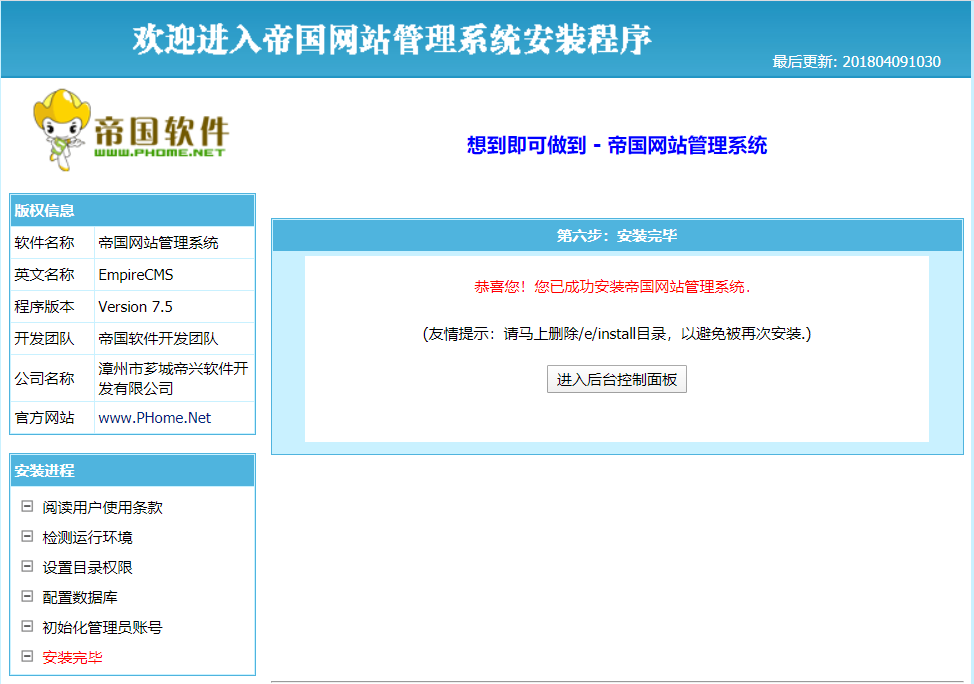Click the minus icon beside 阅读用户使用条款

tap(27, 506)
